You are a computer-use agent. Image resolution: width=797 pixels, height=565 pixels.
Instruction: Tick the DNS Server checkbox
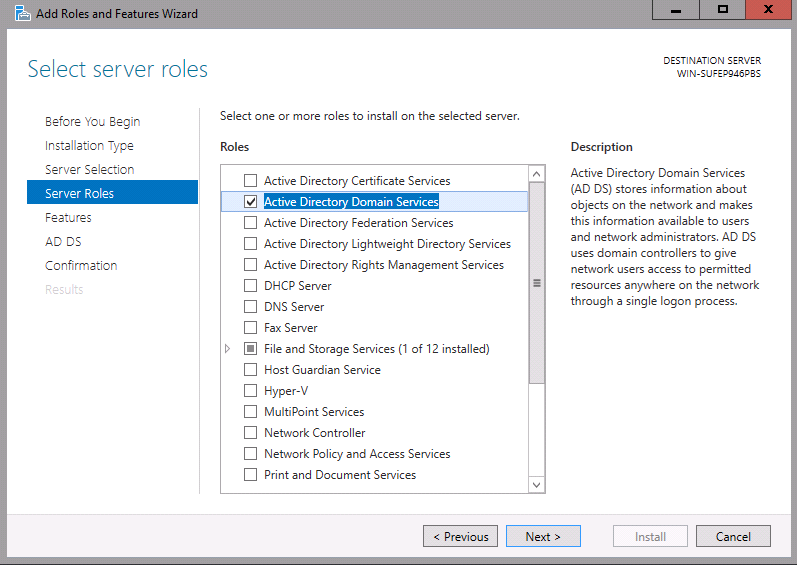tap(250, 307)
